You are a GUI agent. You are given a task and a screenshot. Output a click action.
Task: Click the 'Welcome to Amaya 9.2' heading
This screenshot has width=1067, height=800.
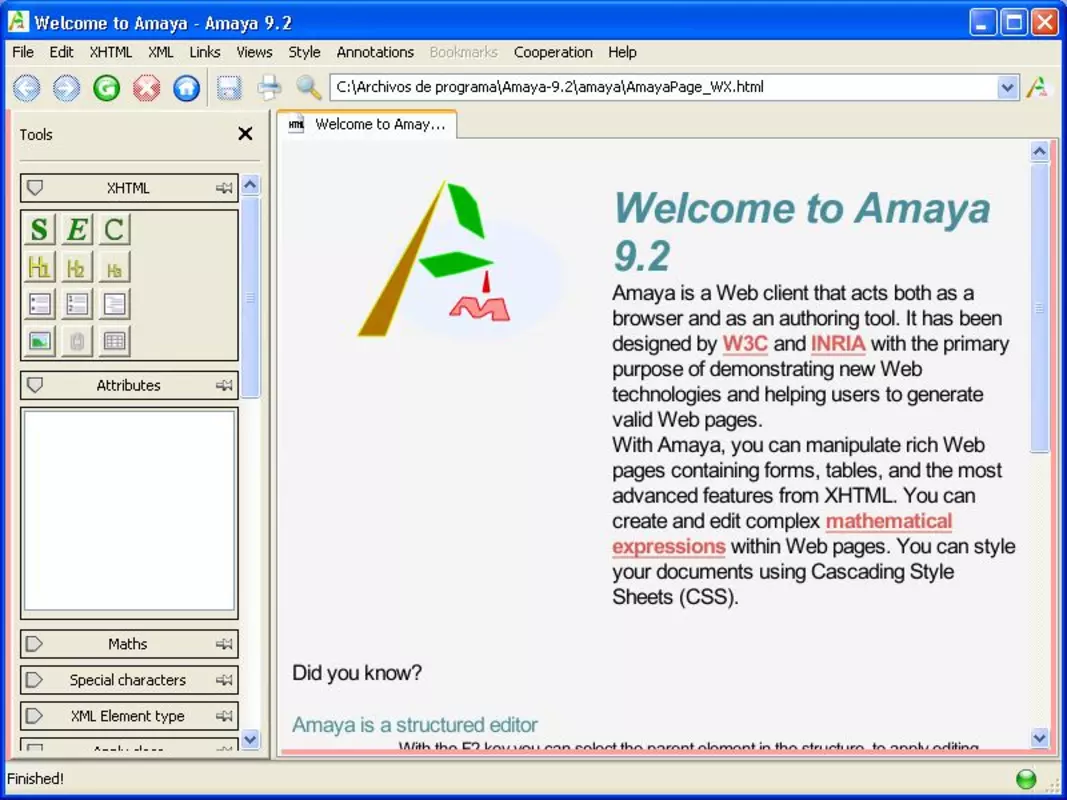802,231
